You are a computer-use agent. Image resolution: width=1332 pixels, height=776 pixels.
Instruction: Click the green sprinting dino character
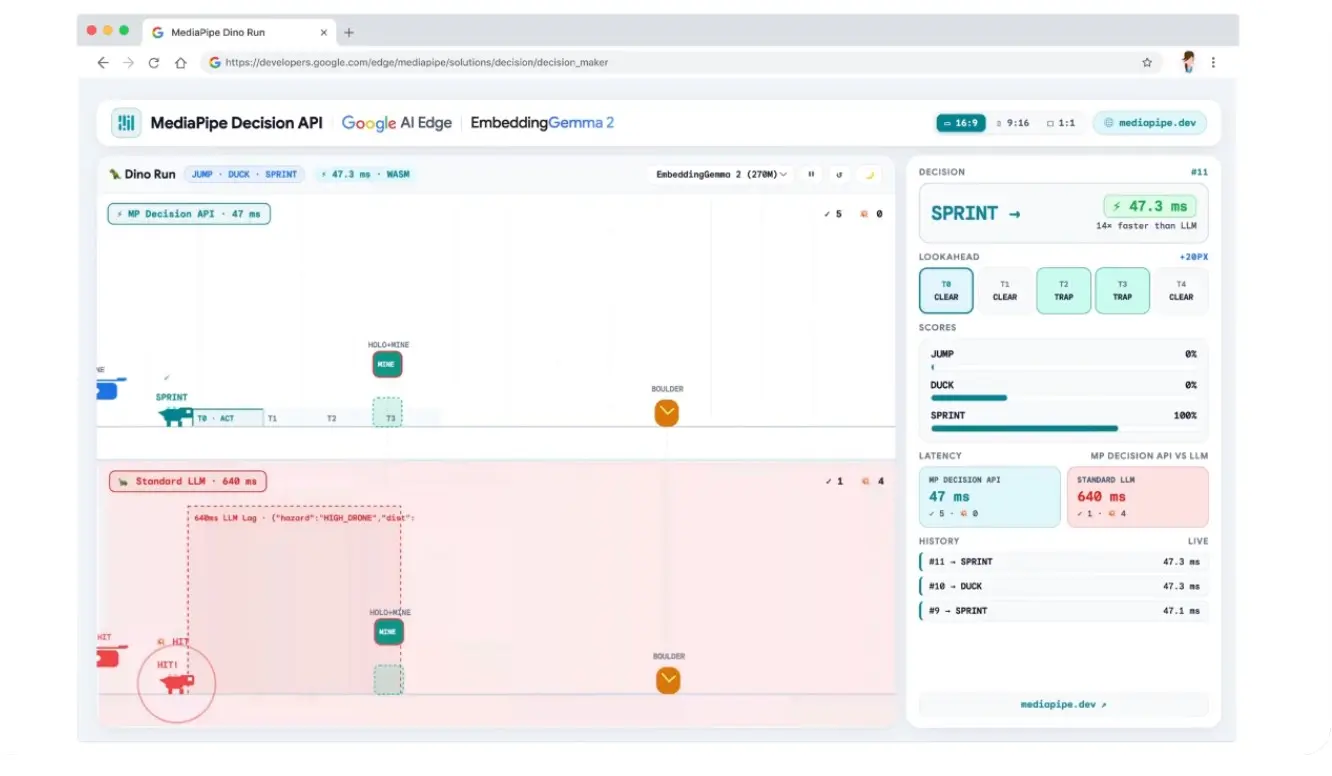pyautogui.click(x=175, y=416)
